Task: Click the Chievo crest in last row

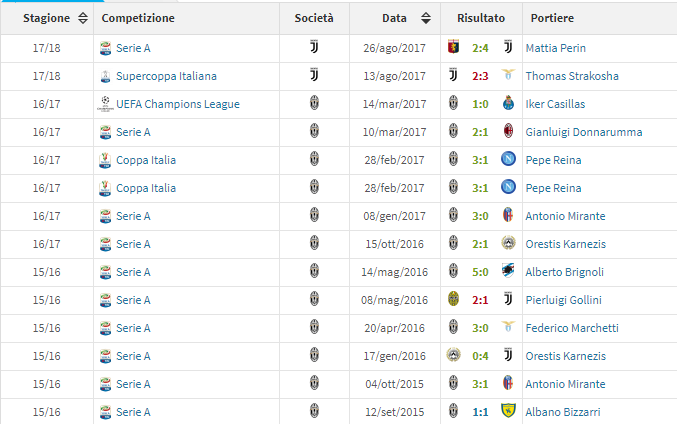Action: tap(509, 410)
